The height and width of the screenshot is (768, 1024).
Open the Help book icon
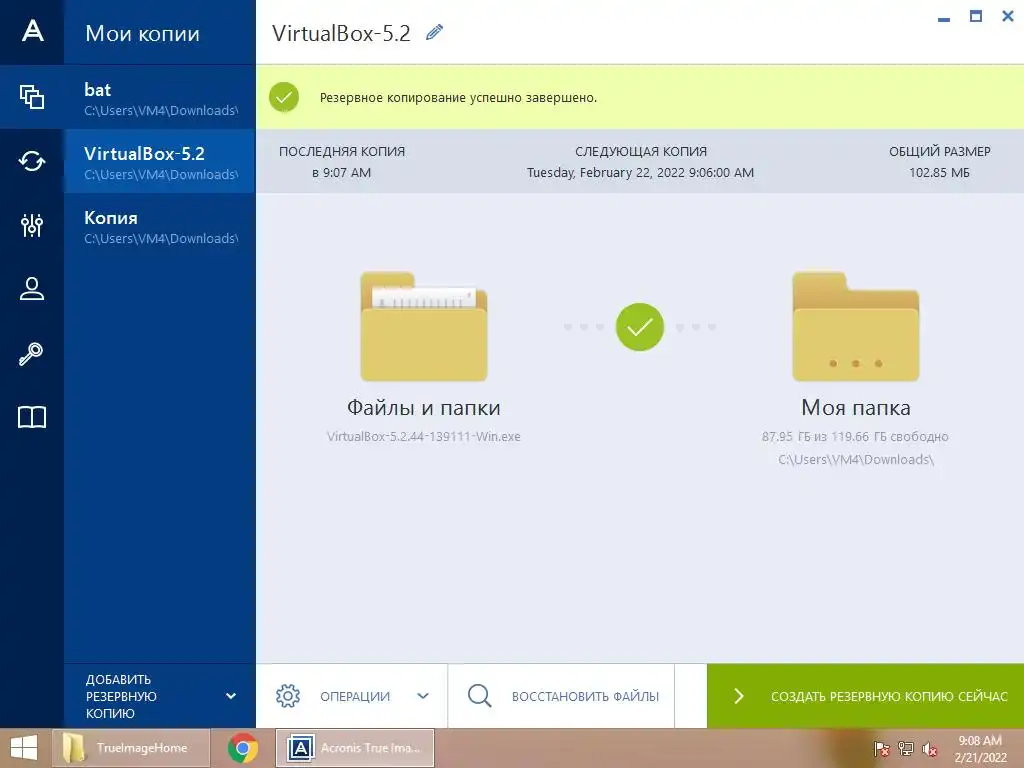[32, 417]
